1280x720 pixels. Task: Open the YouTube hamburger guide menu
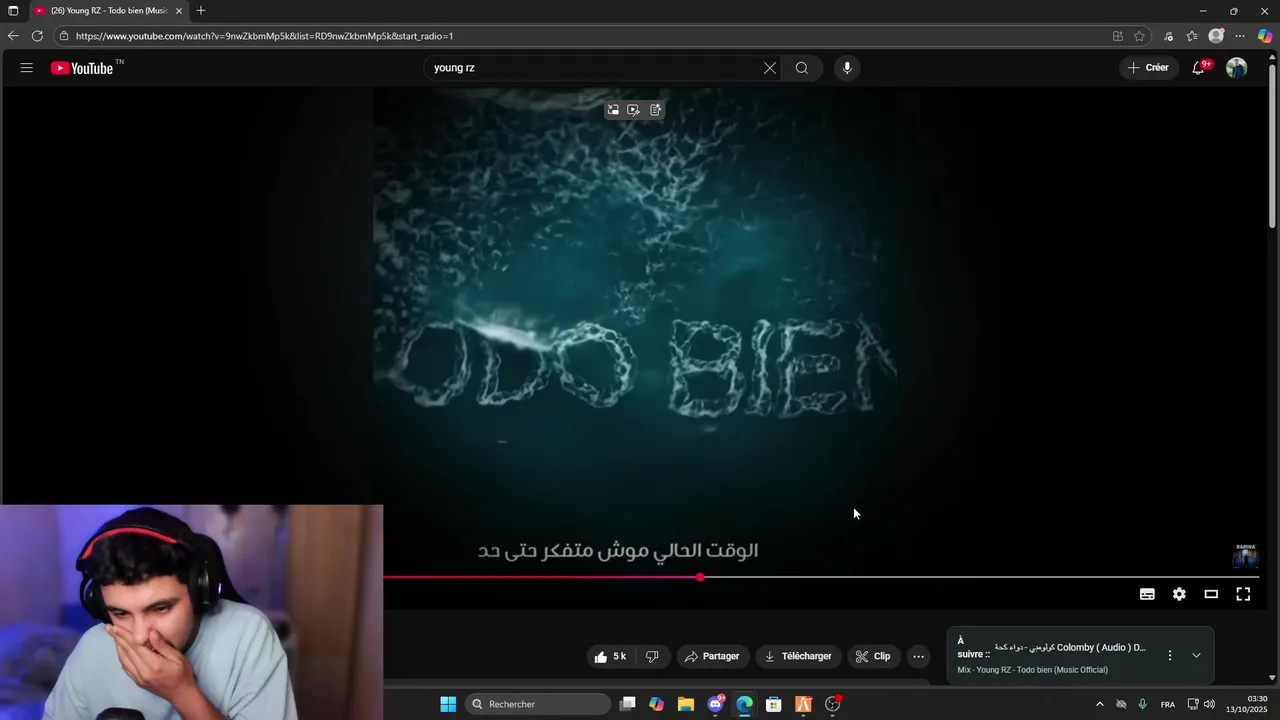(x=27, y=68)
